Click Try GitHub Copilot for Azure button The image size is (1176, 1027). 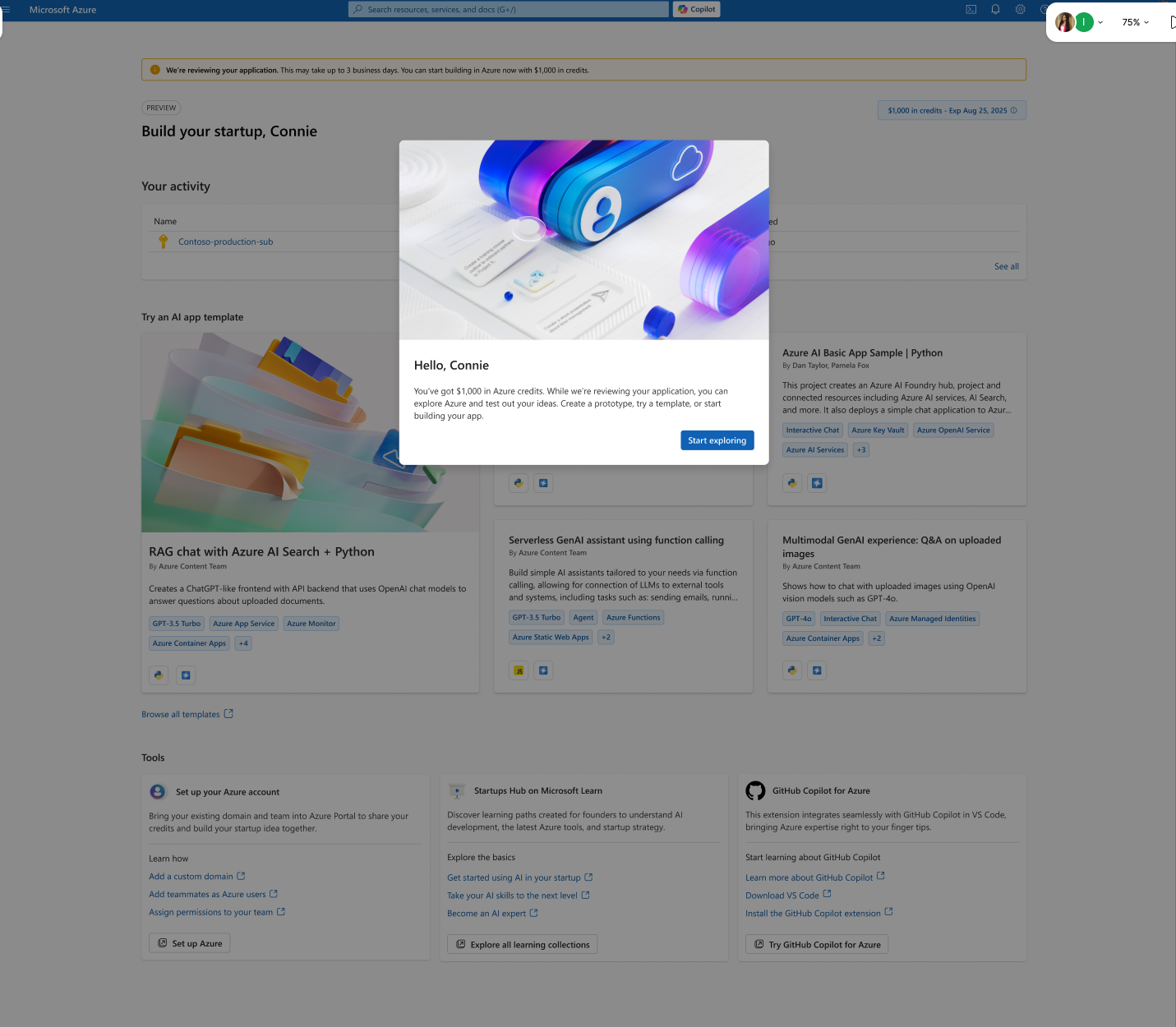pyautogui.click(x=817, y=944)
